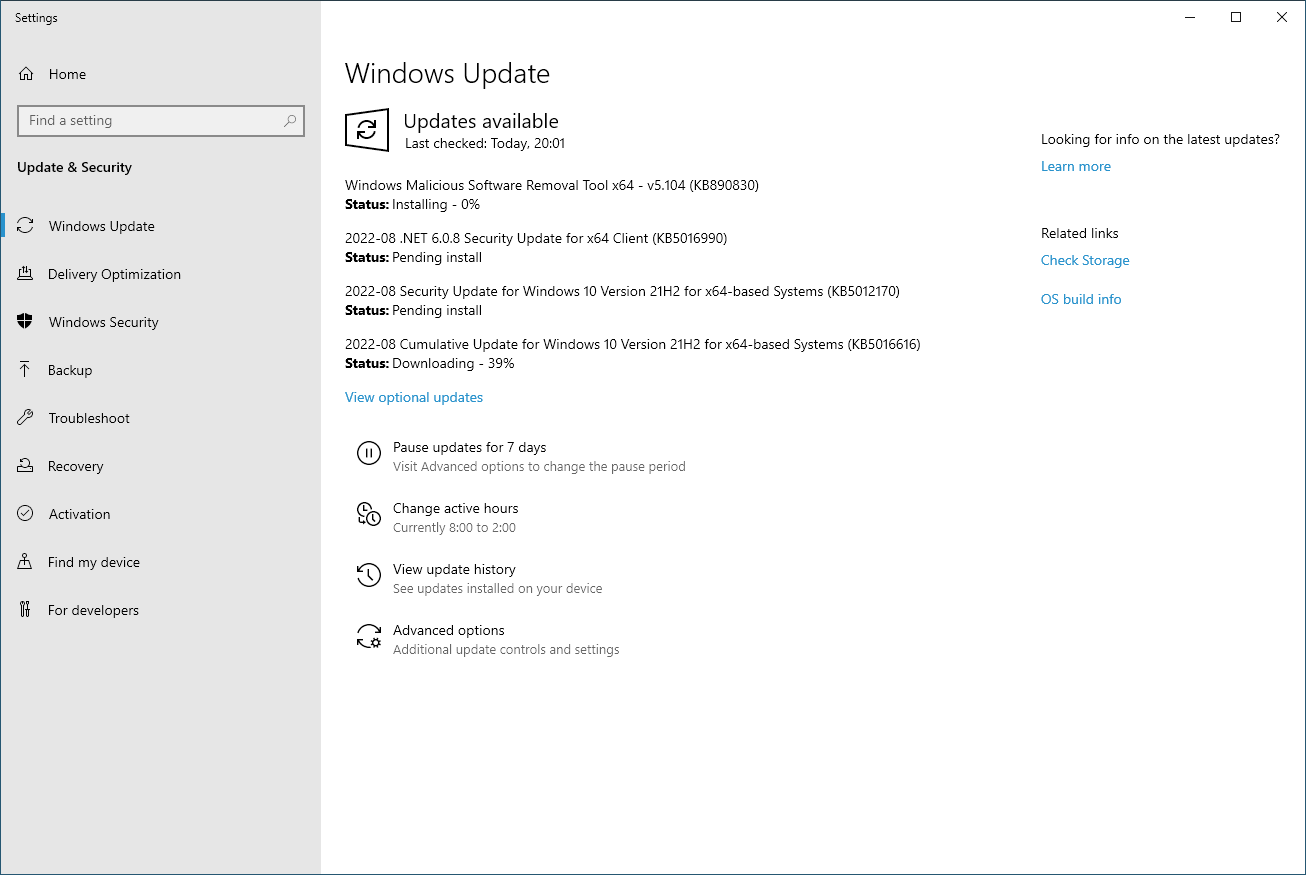
Task: Click Looking for info on latest updates text
Action: click(1160, 139)
